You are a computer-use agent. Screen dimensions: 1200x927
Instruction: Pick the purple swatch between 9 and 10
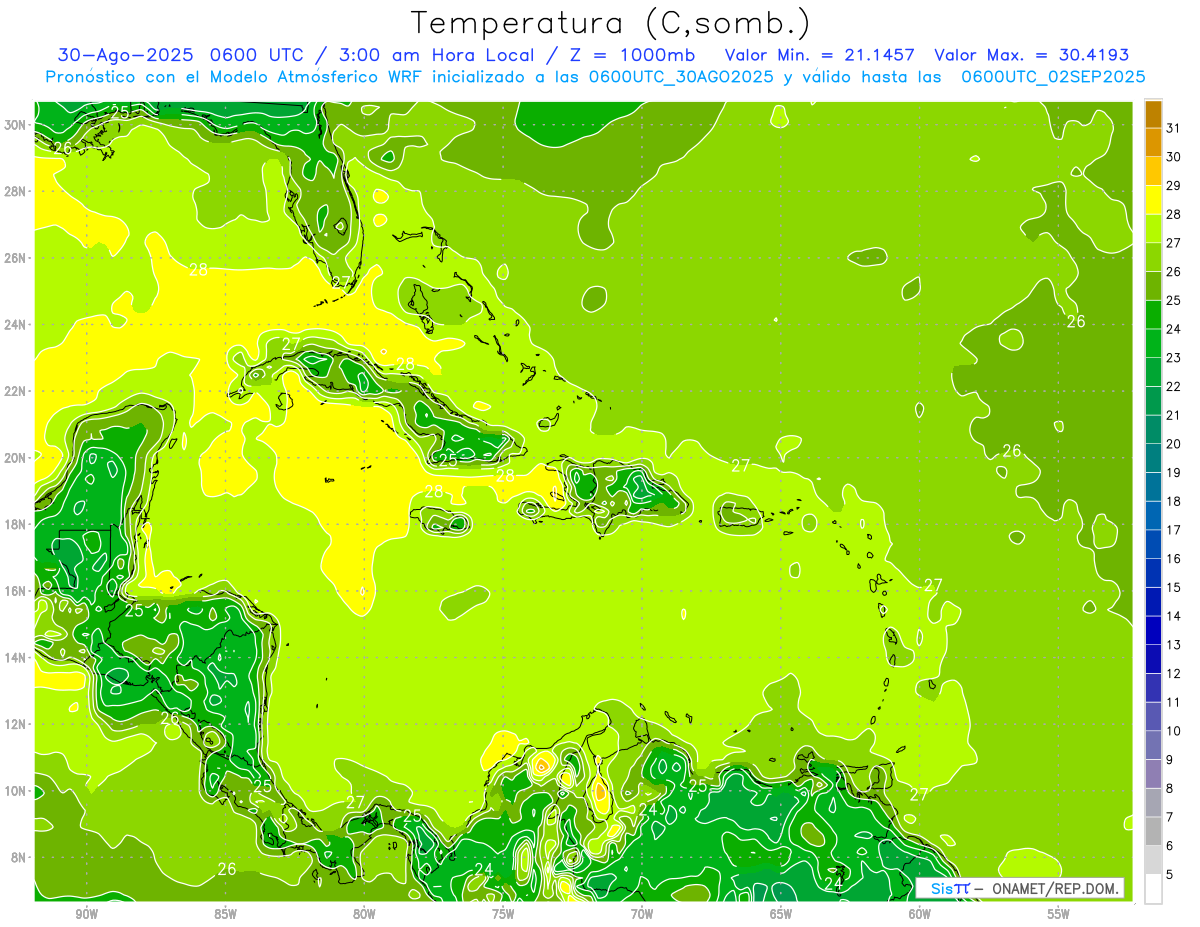[1153, 746]
